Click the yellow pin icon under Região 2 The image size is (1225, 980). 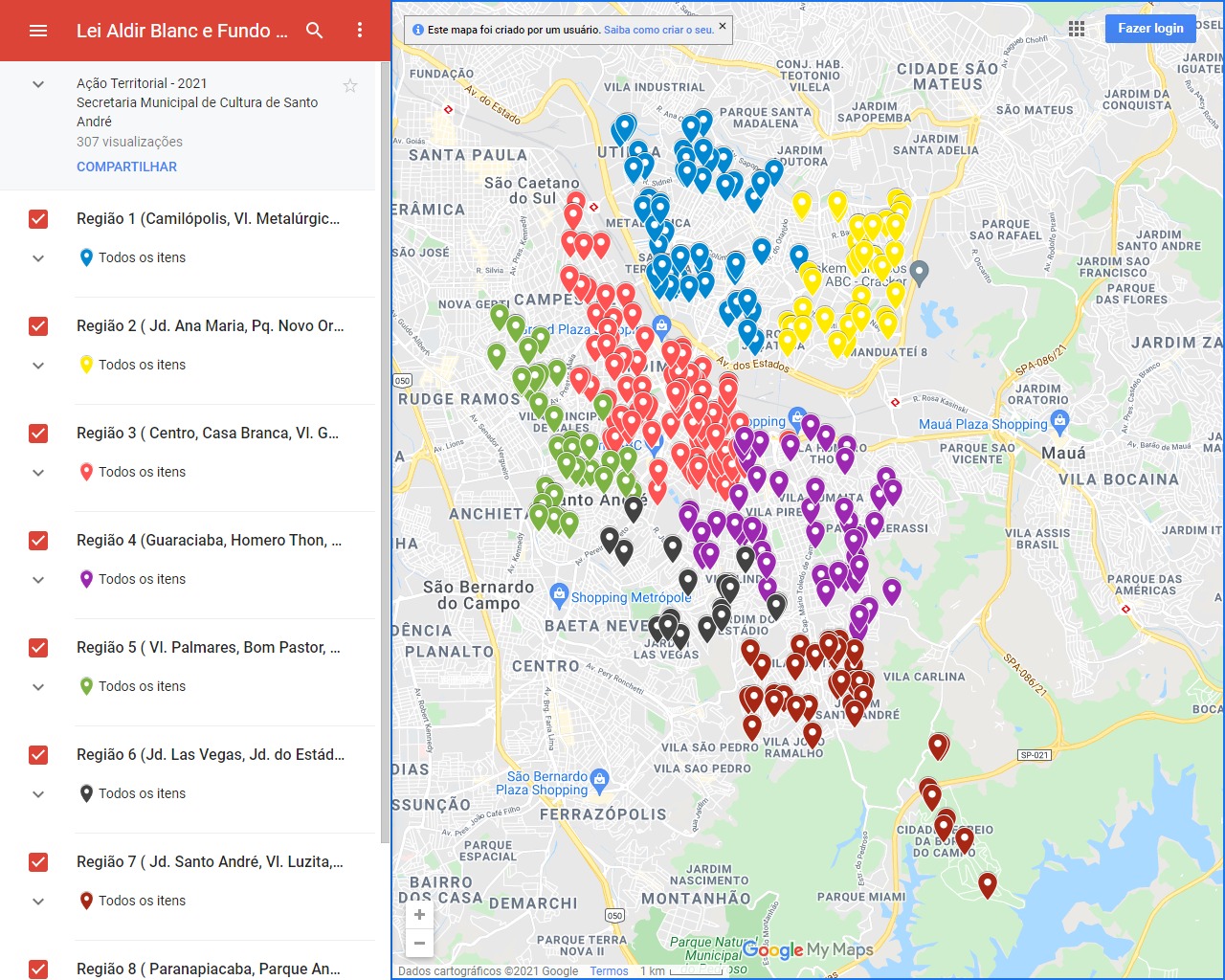[86, 365]
